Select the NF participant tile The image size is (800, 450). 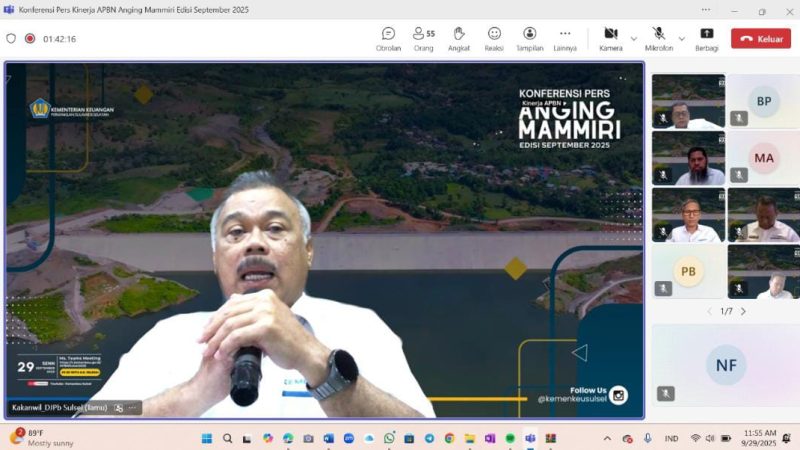[x=725, y=365]
